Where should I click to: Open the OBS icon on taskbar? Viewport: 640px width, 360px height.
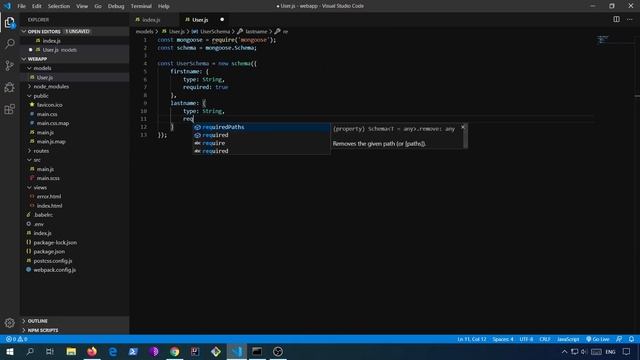(278, 351)
